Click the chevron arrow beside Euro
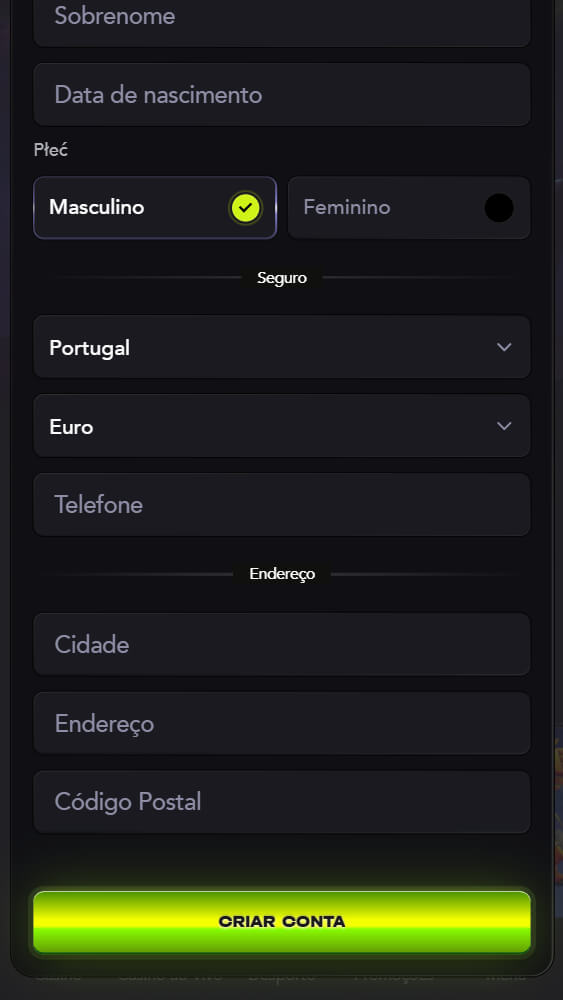The height and width of the screenshot is (1000, 563). point(504,425)
